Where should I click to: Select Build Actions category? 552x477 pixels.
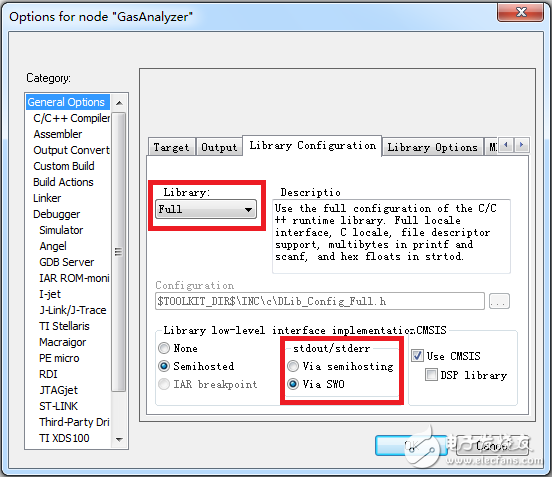[x=63, y=182]
